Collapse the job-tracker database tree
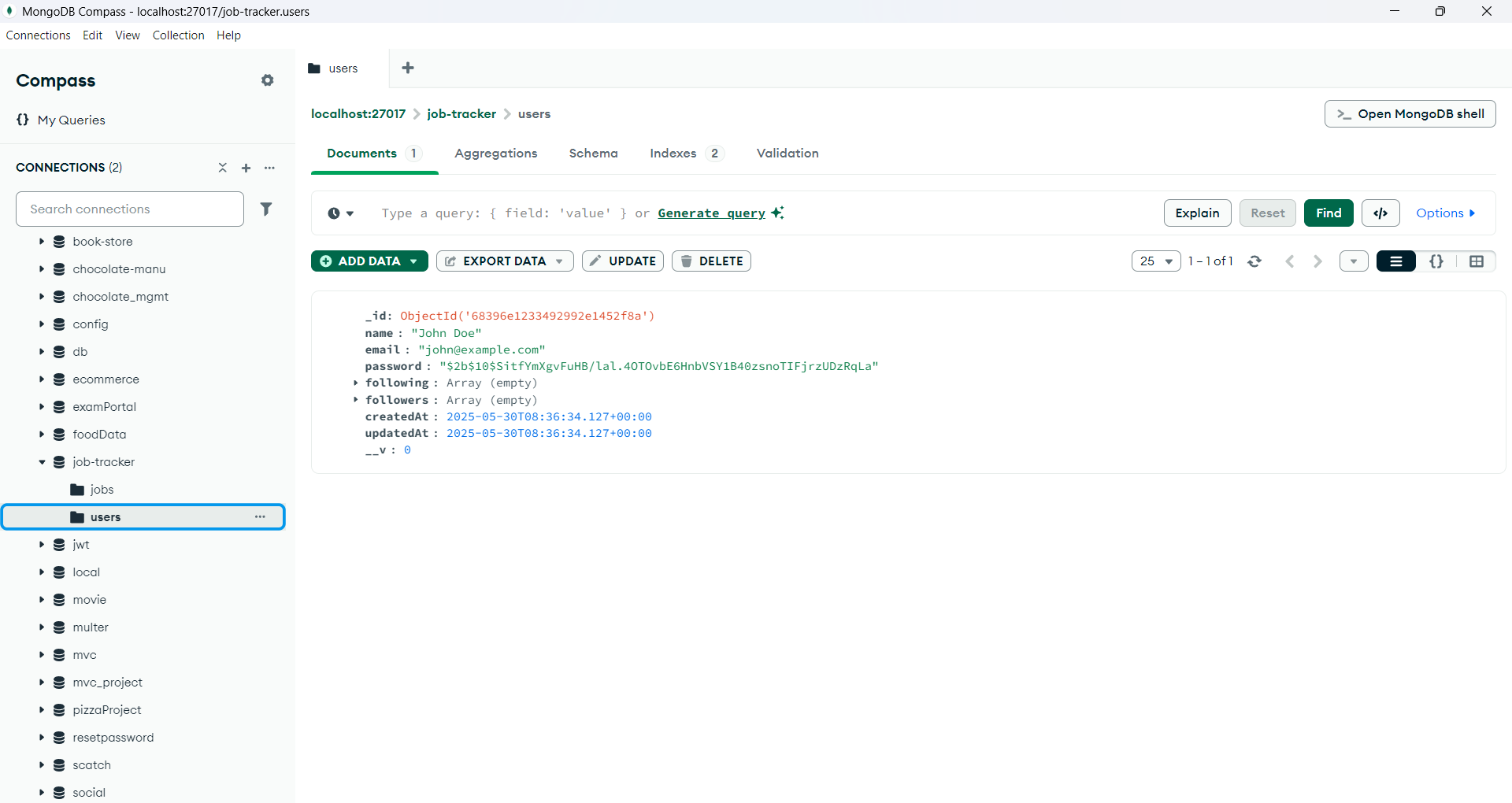The width and height of the screenshot is (1512, 803). 42,462
